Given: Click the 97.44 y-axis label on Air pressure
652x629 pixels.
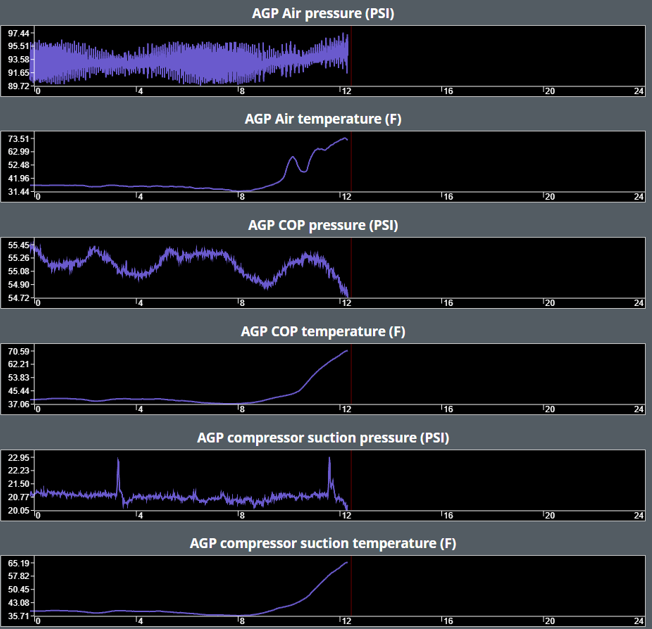Looking at the screenshot, I should point(18,33).
